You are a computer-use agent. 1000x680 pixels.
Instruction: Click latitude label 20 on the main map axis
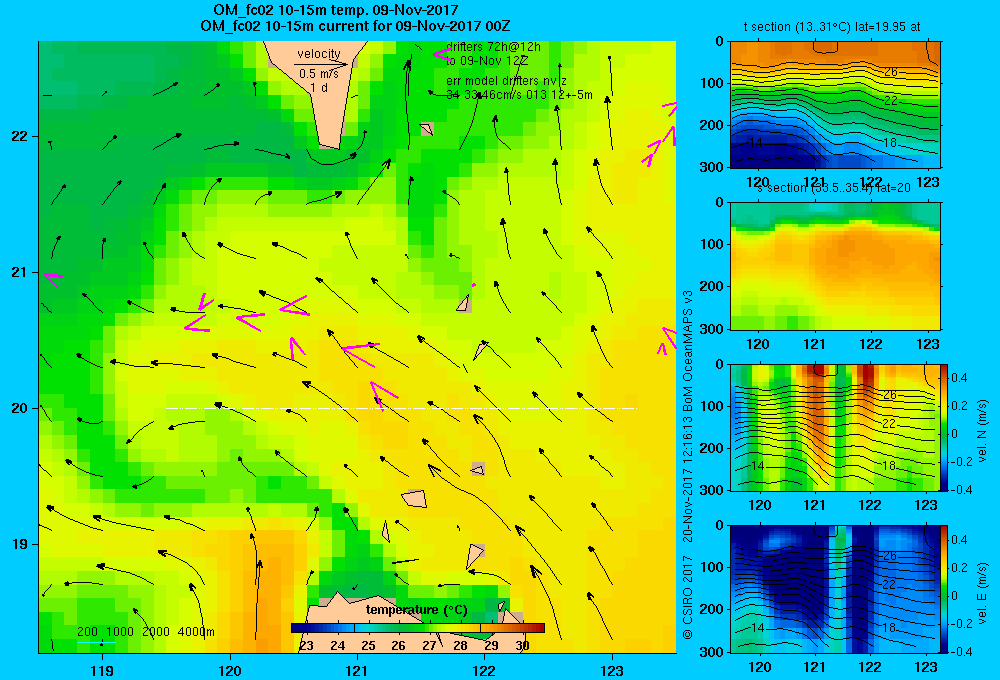20,408
